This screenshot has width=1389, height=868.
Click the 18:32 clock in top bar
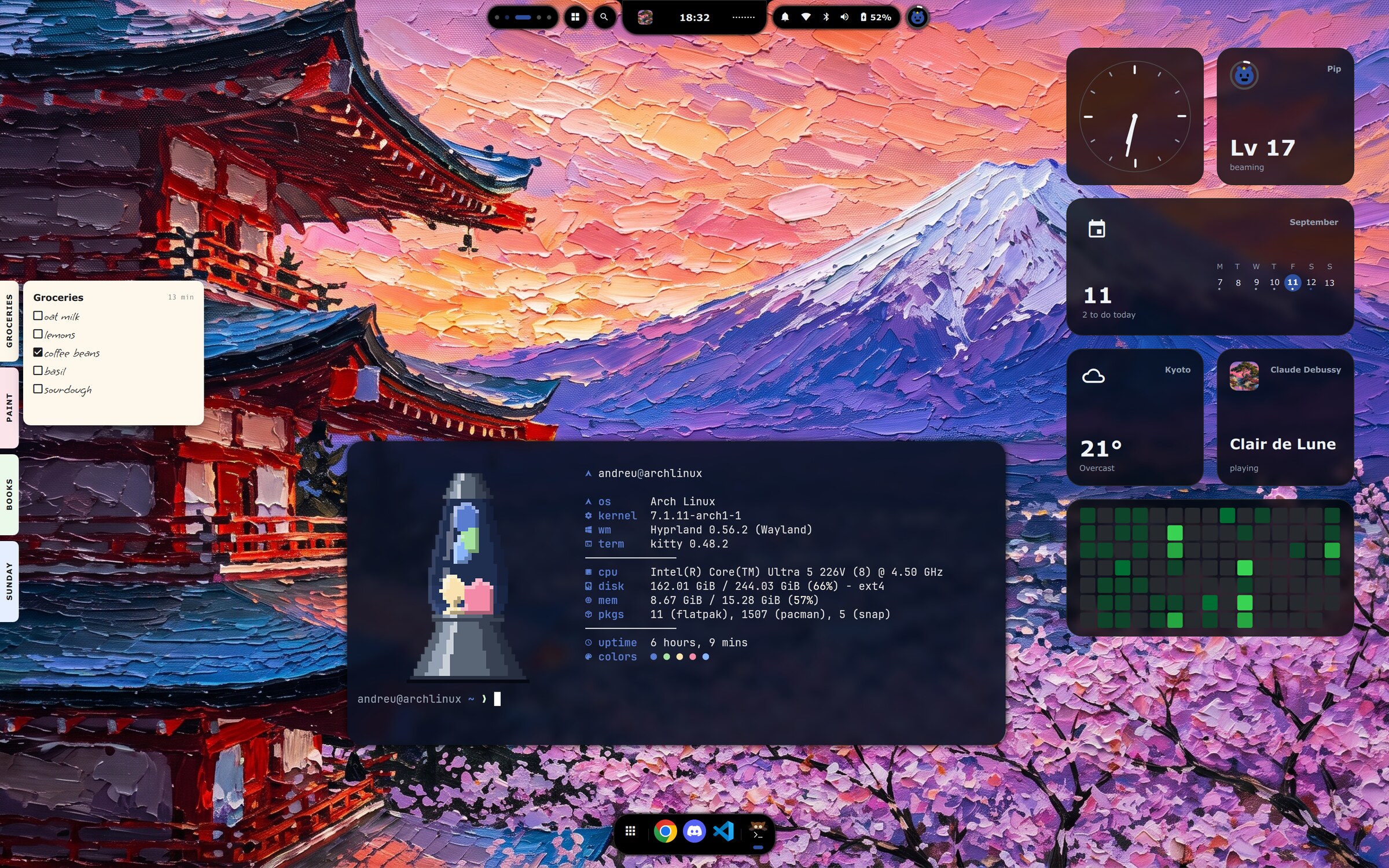click(694, 17)
